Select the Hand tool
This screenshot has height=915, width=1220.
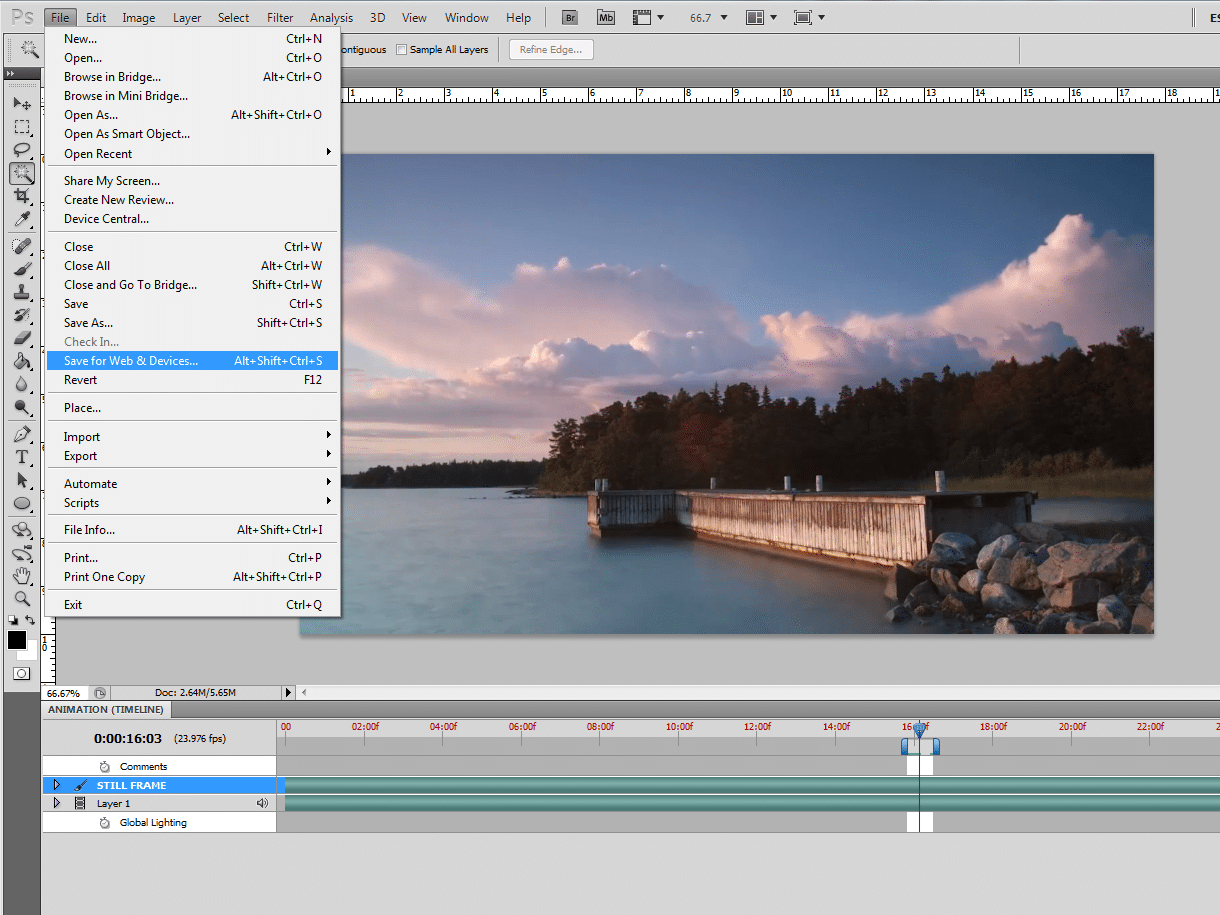(x=21, y=575)
